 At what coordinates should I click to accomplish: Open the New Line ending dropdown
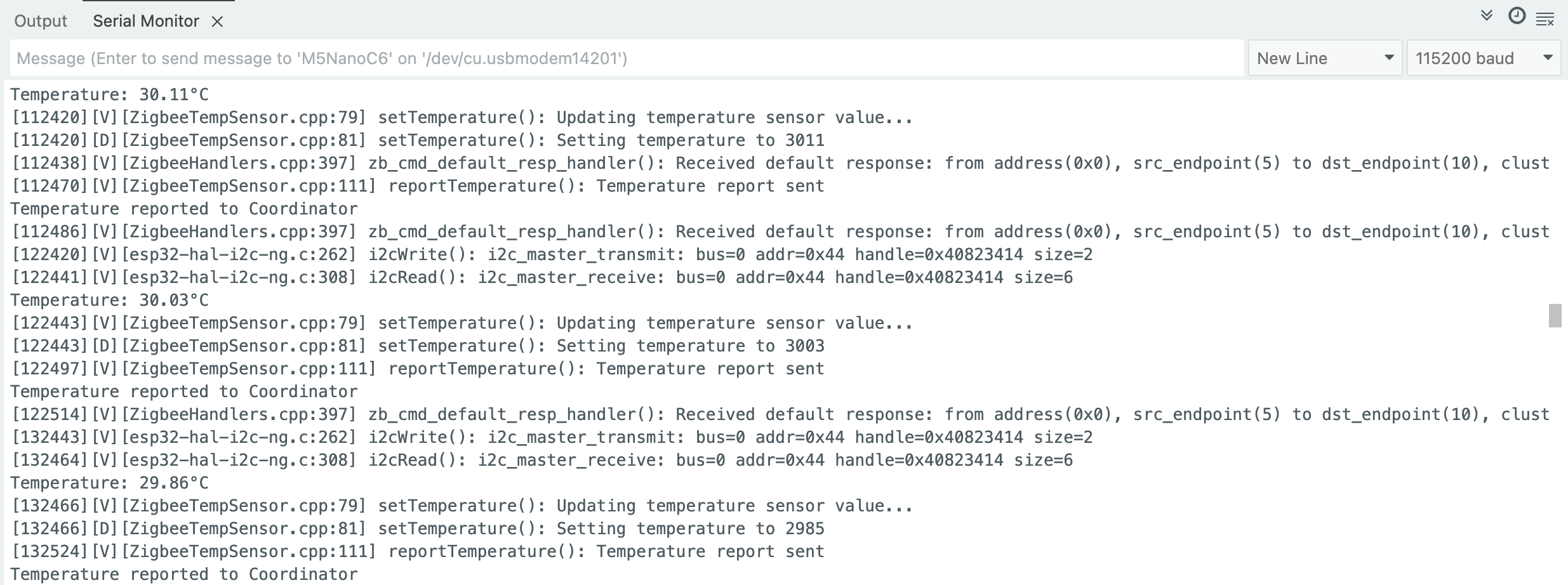pyautogui.click(x=1325, y=58)
